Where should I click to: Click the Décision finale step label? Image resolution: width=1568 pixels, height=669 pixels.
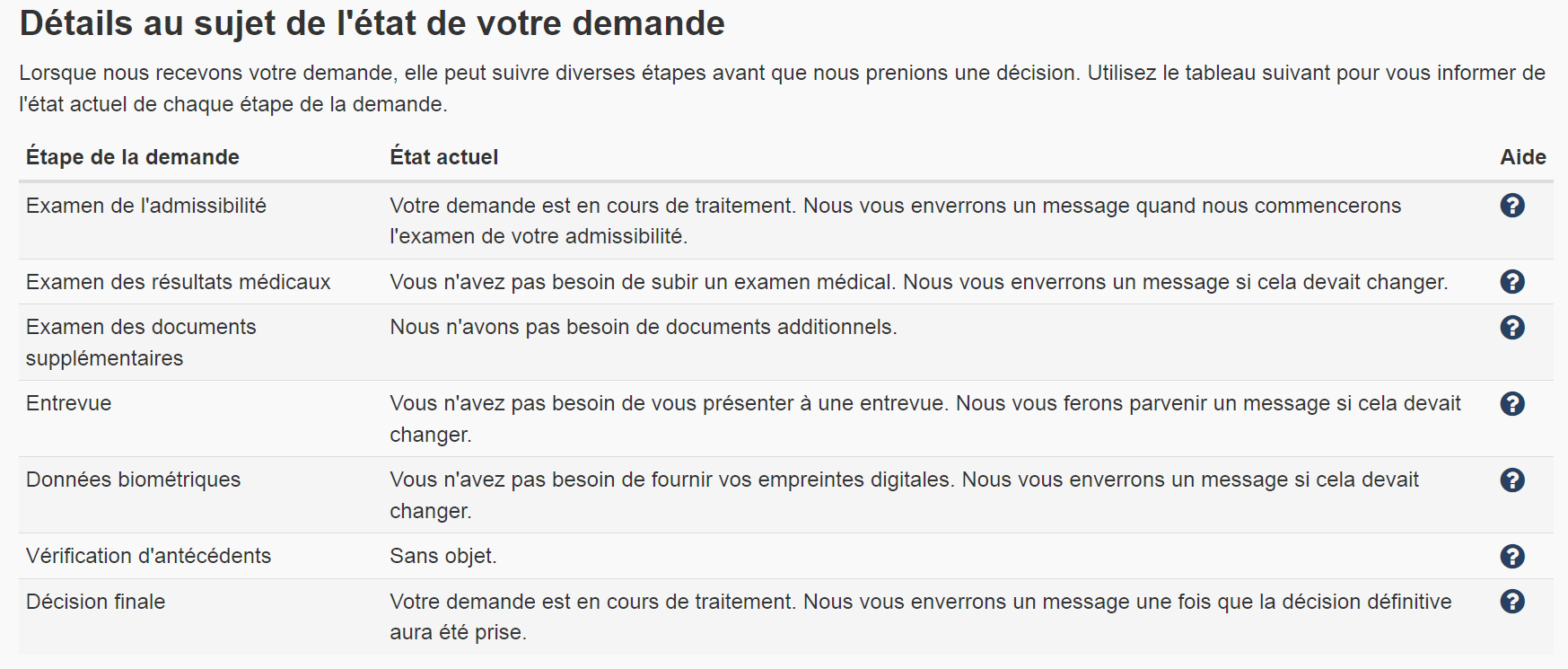[95, 601]
